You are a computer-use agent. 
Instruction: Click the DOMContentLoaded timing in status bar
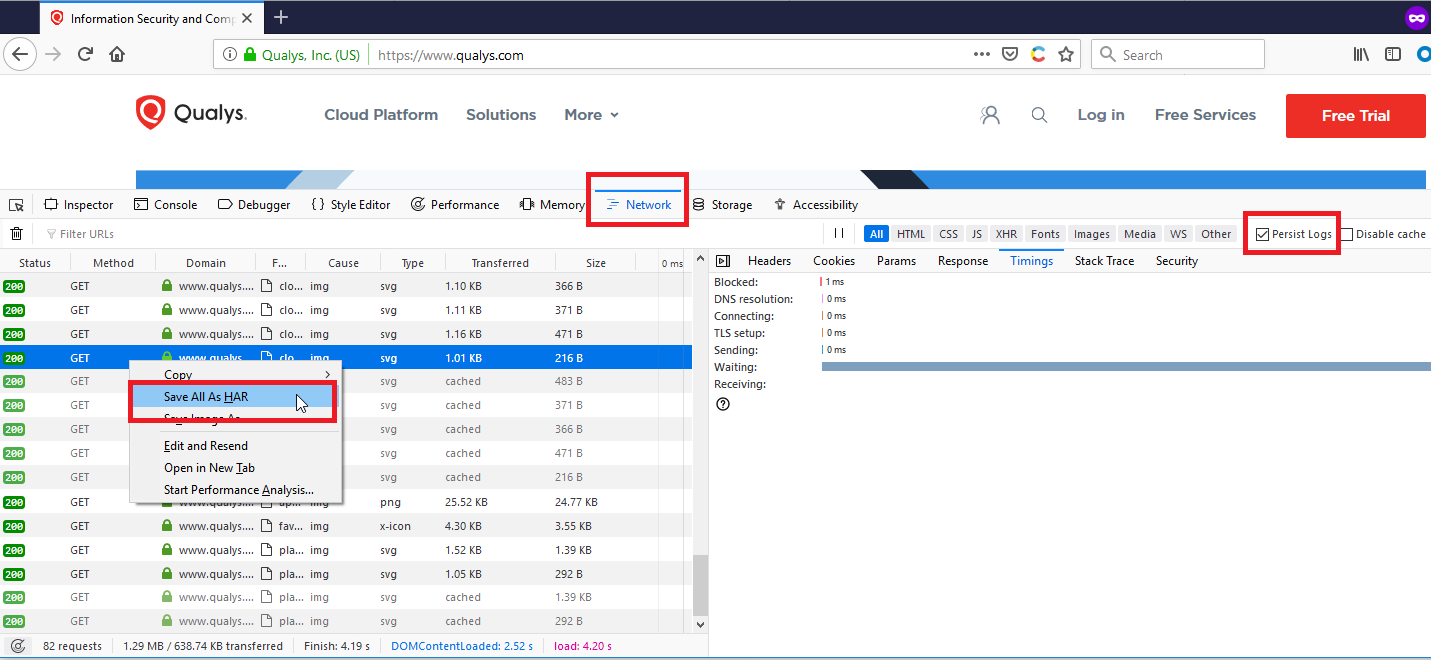[x=462, y=645]
